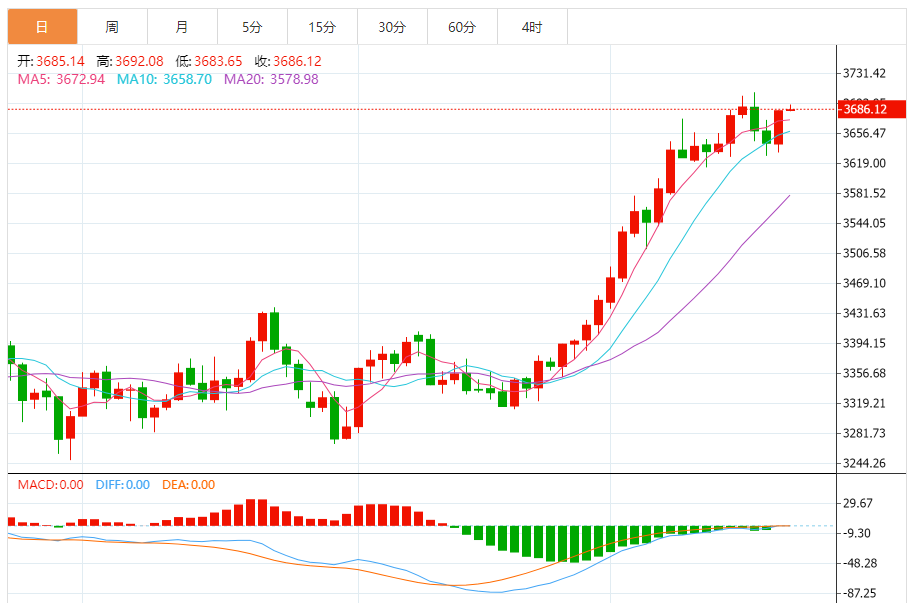Switch to the 60分 timeframe tab
This screenshot has height=603, width=913.
click(x=462, y=27)
